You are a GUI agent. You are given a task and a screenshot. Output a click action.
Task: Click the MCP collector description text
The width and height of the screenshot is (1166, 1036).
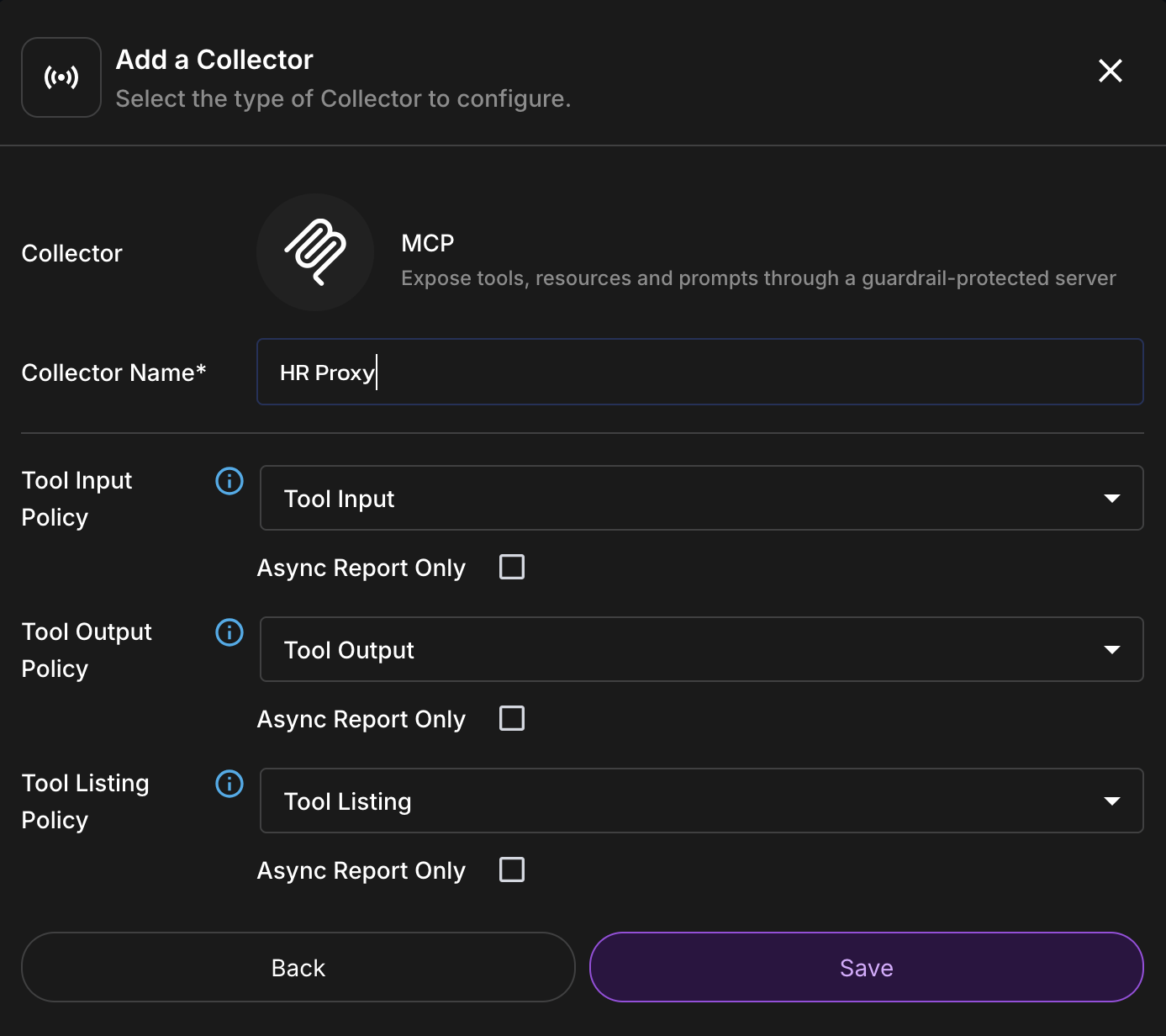click(758, 278)
